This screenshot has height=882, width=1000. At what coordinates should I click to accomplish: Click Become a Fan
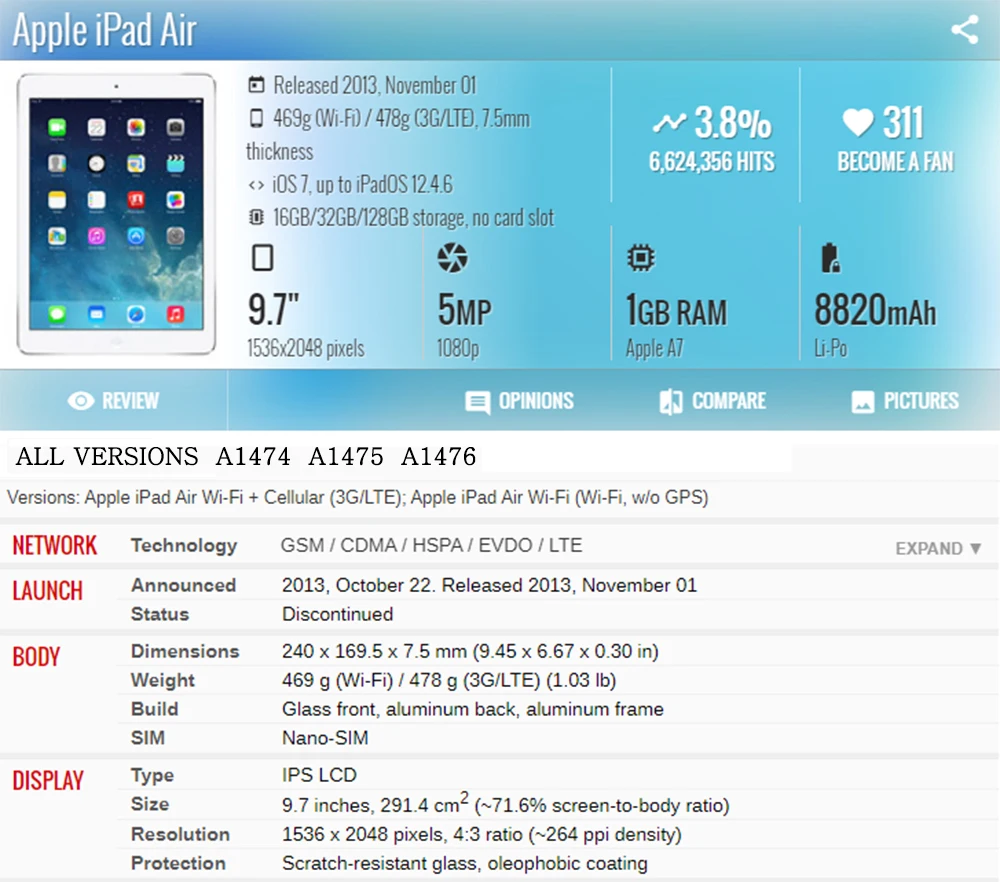click(895, 161)
